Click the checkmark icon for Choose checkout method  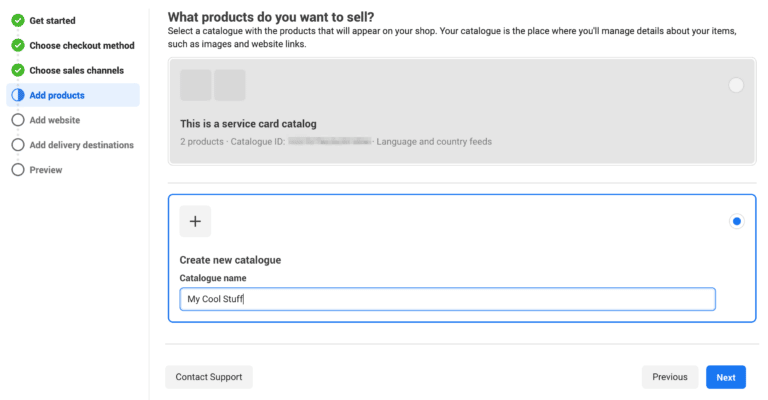(x=18, y=45)
